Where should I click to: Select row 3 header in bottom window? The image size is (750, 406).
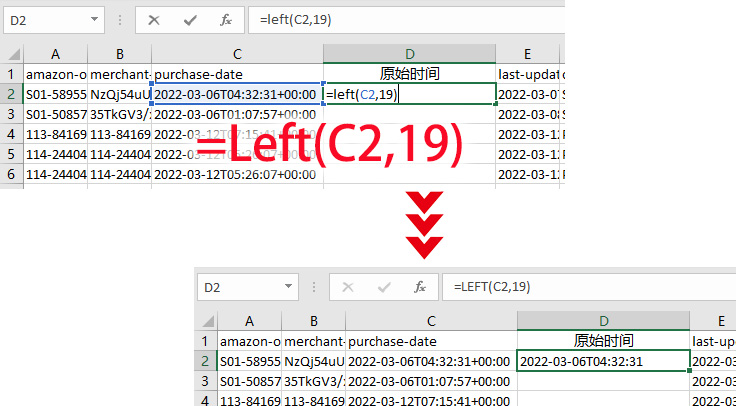pos(206,381)
